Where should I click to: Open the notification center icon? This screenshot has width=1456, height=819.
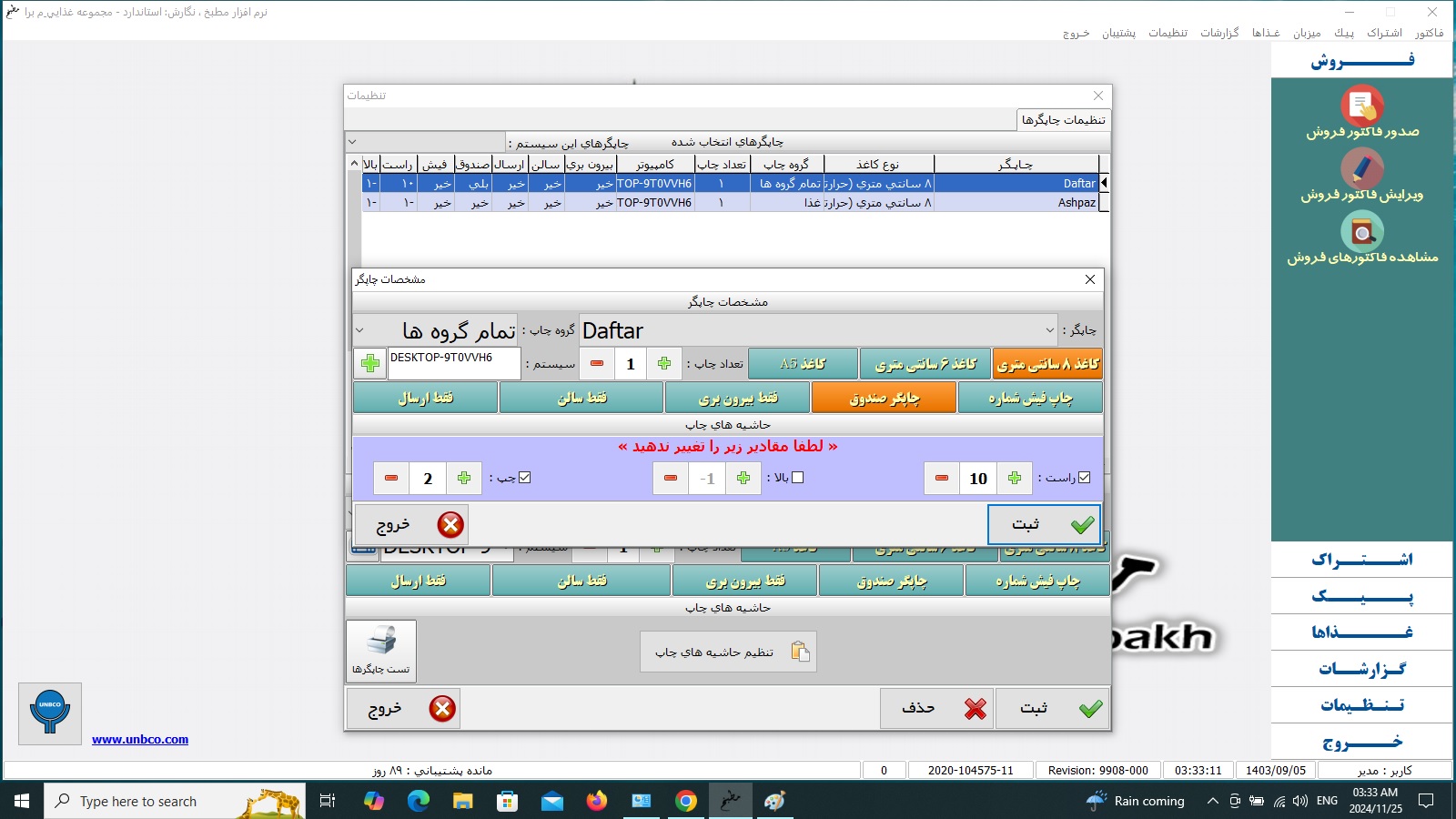[1426, 801]
